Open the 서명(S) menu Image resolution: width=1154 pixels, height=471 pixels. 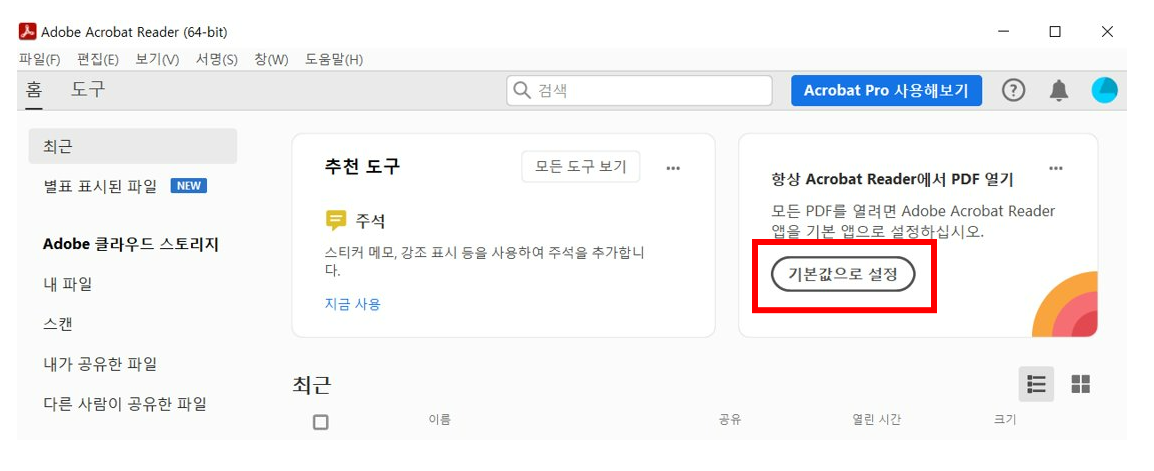(x=217, y=60)
